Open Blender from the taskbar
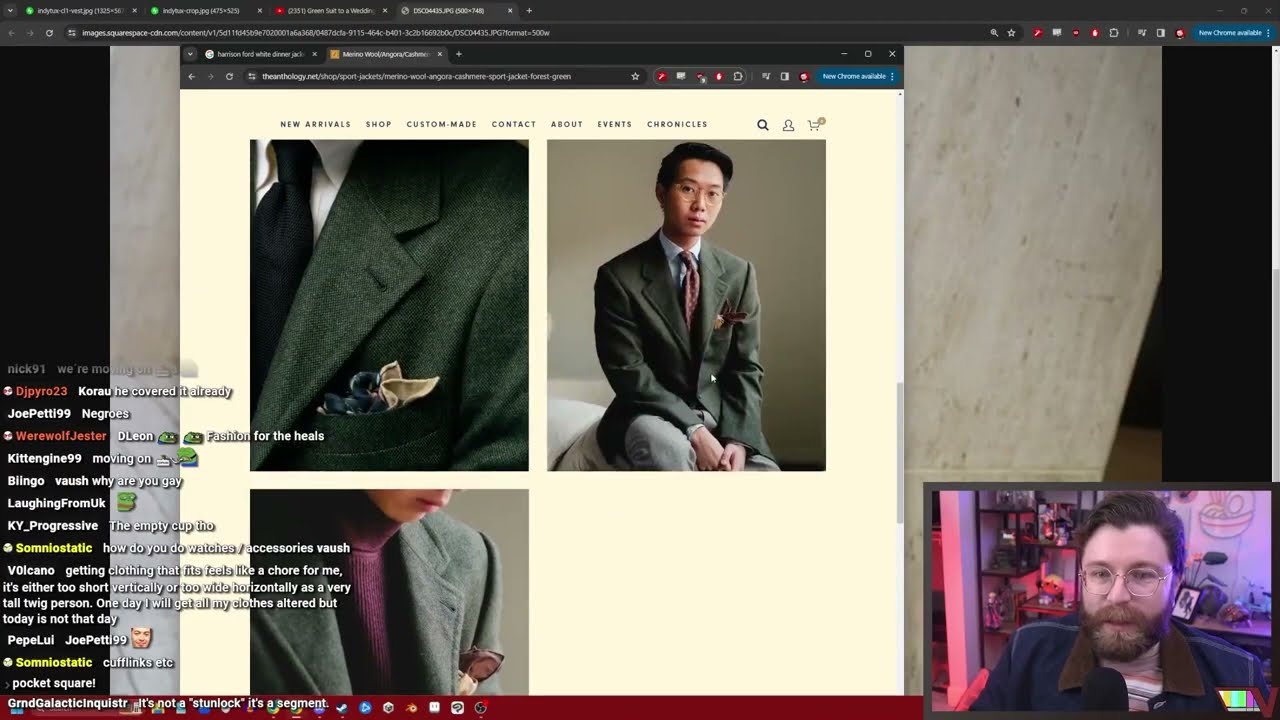 pos(411,708)
